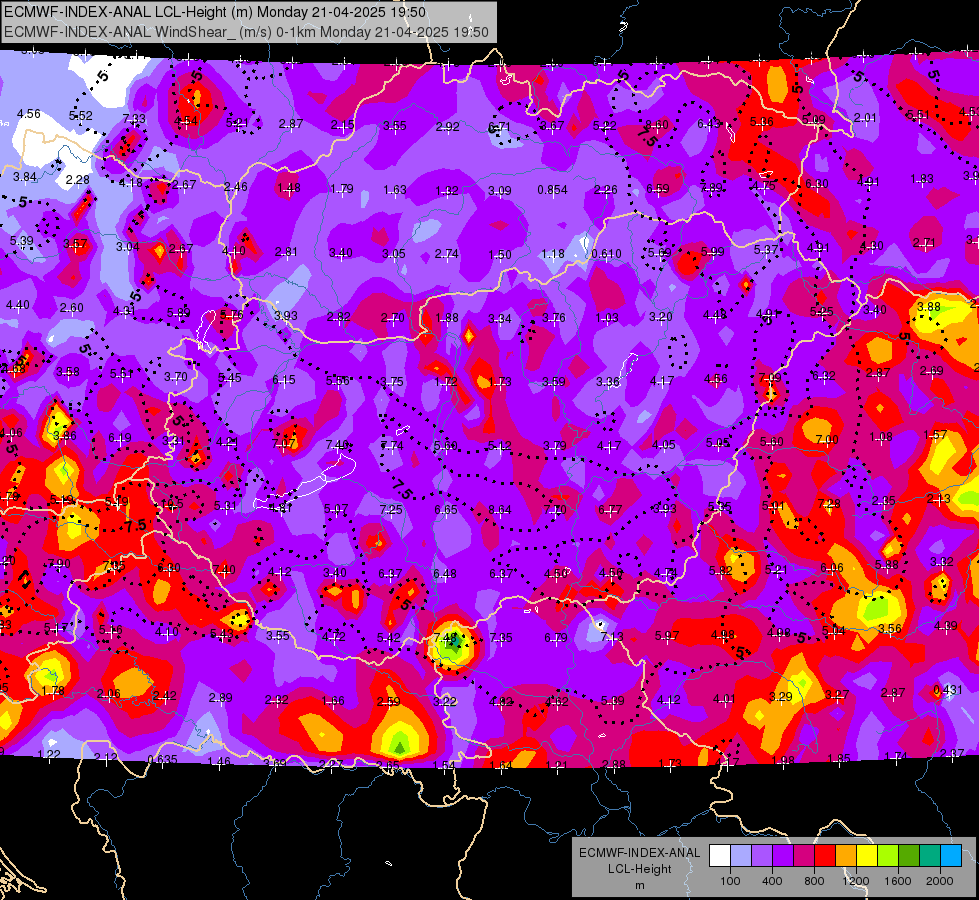
Task: Click the wind shear value 7.48
Action: click(445, 637)
